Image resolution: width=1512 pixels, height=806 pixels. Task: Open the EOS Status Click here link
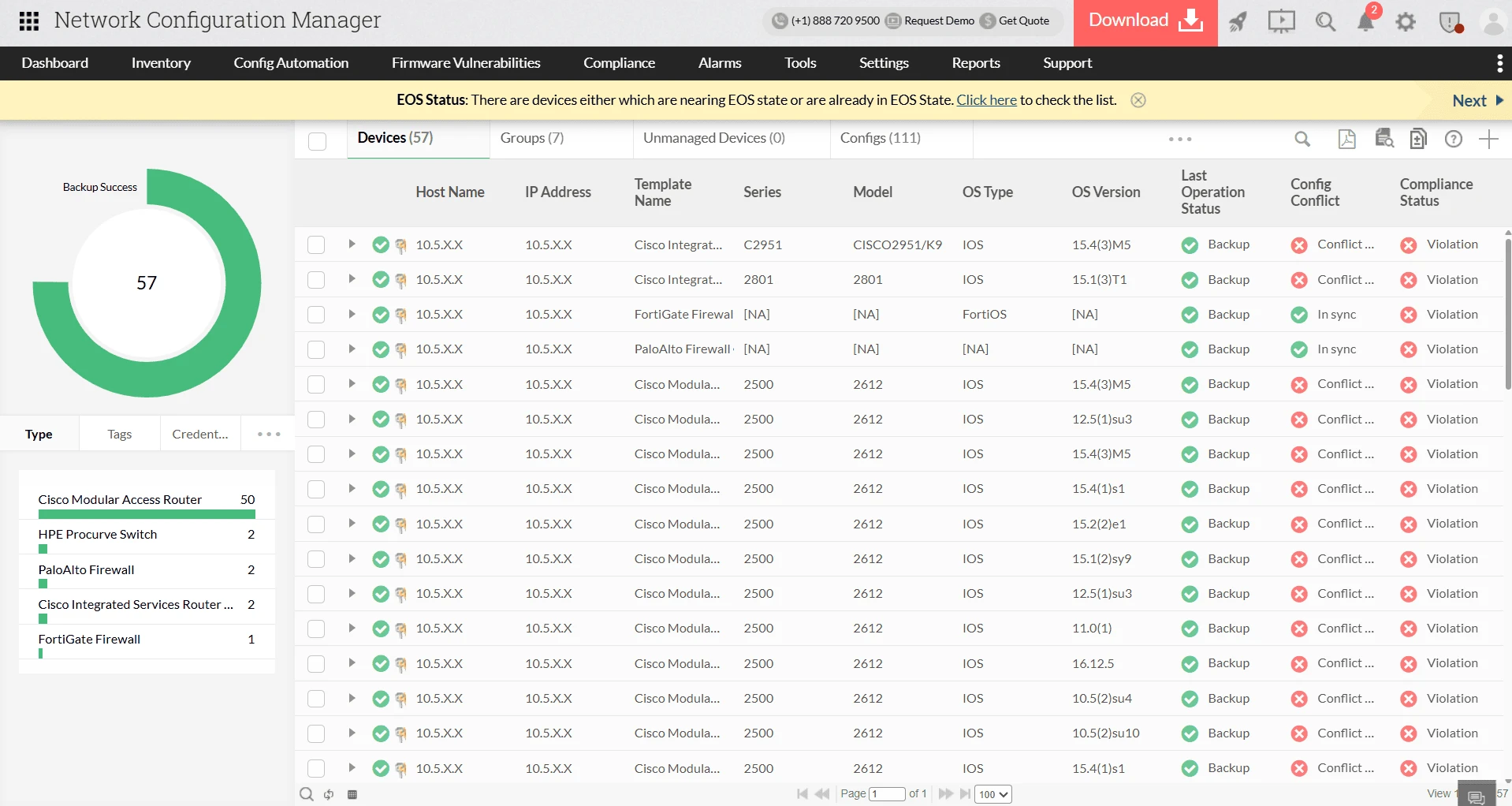coord(985,99)
